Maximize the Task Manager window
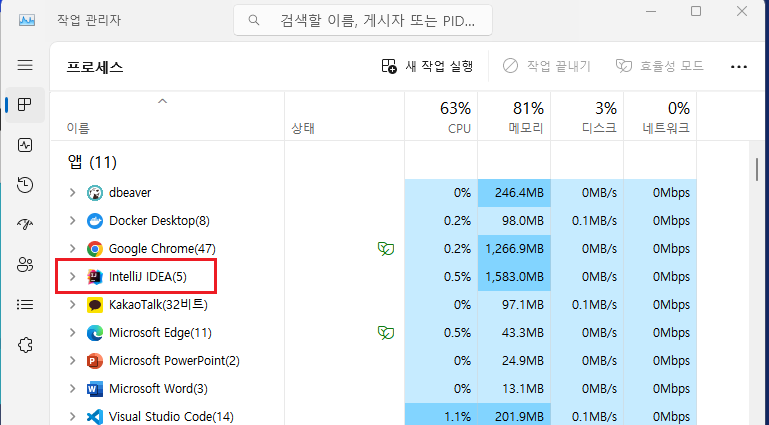 click(x=696, y=11)
